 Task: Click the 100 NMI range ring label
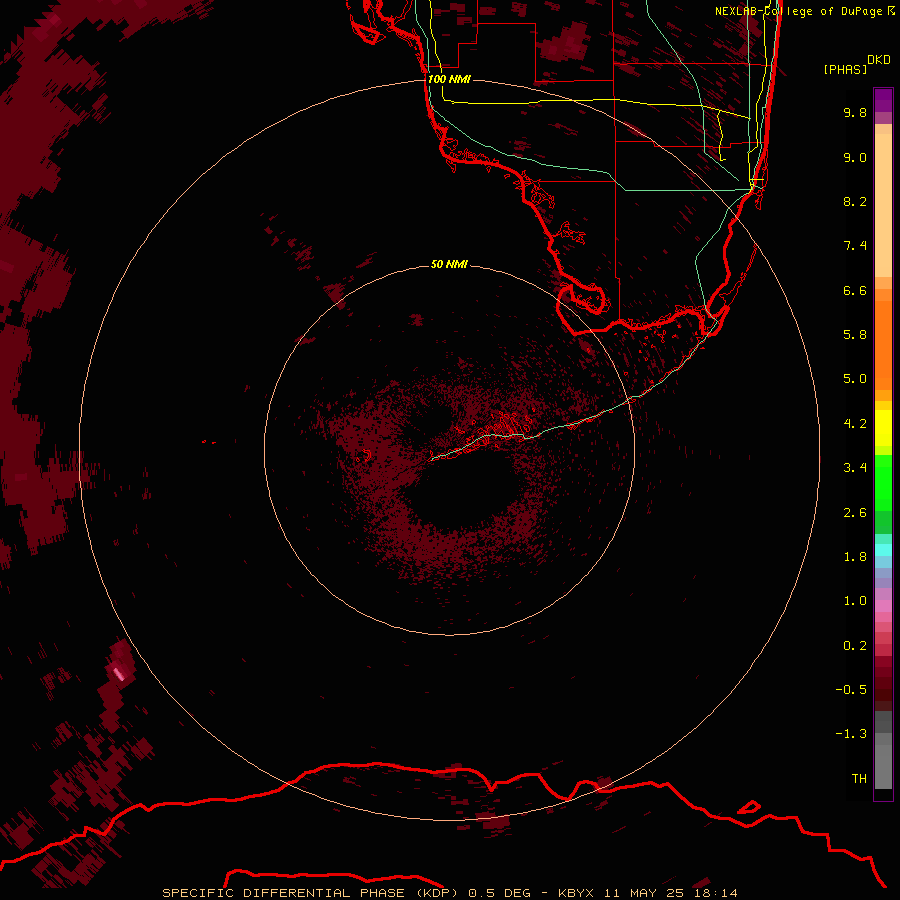(449, 79)
